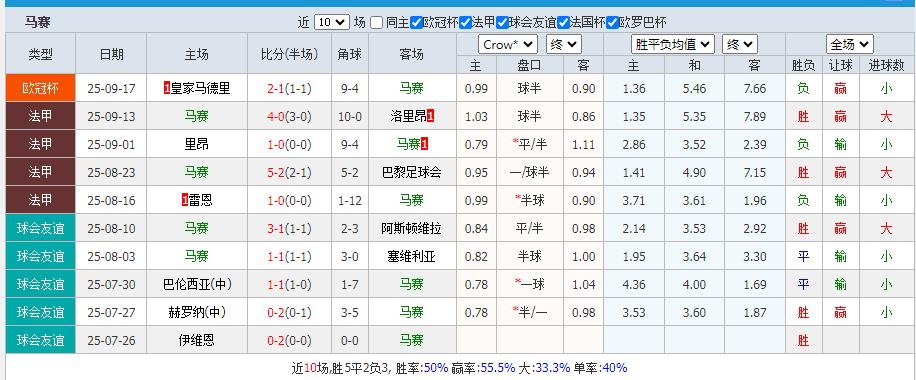Image resolution: width=916 pixels, height=380 pixels.
Task: Open the 终 dropdown next to 胜平负均值
Action: (740, 44)
